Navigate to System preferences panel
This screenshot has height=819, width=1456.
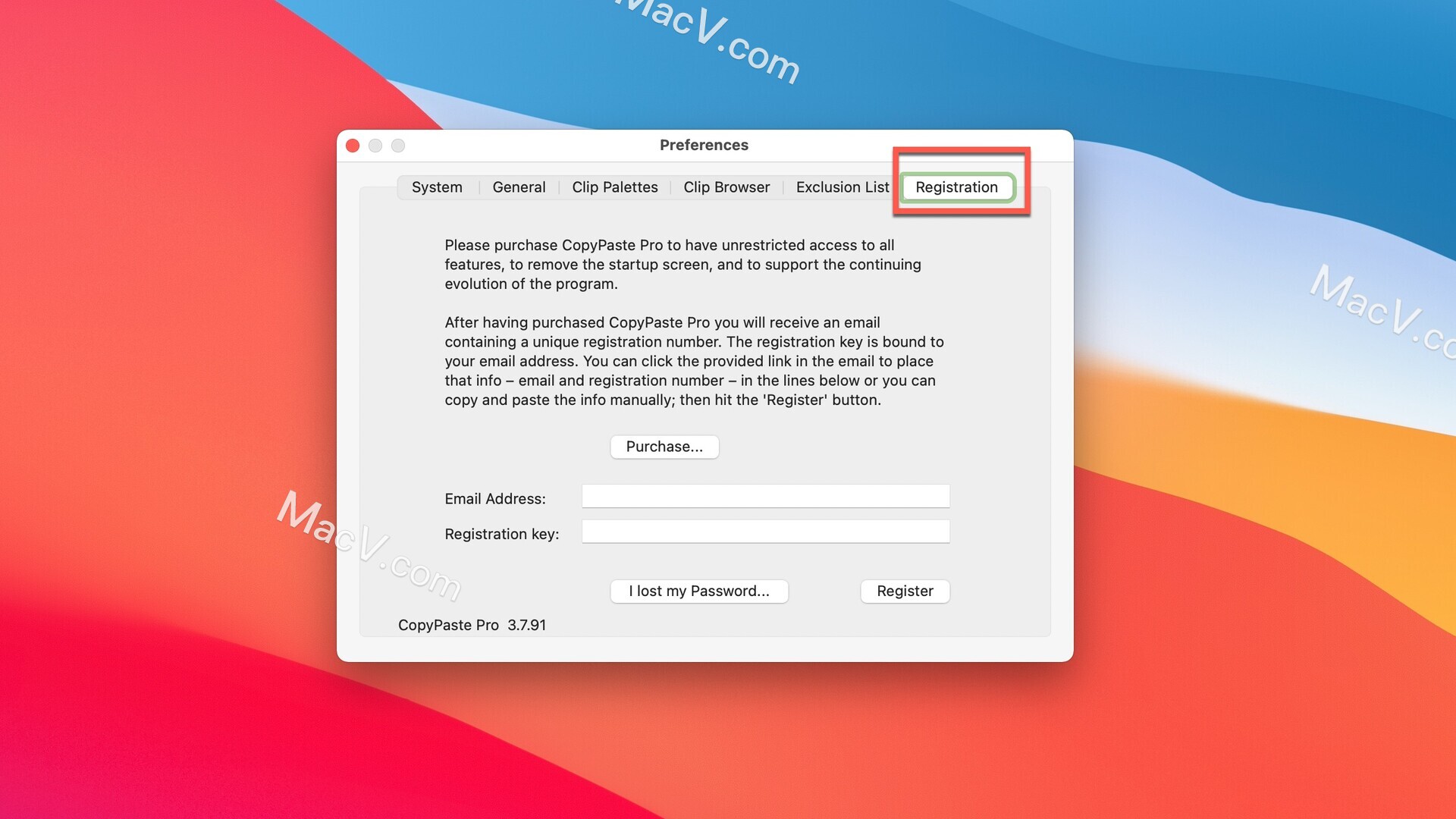(437, 187)
